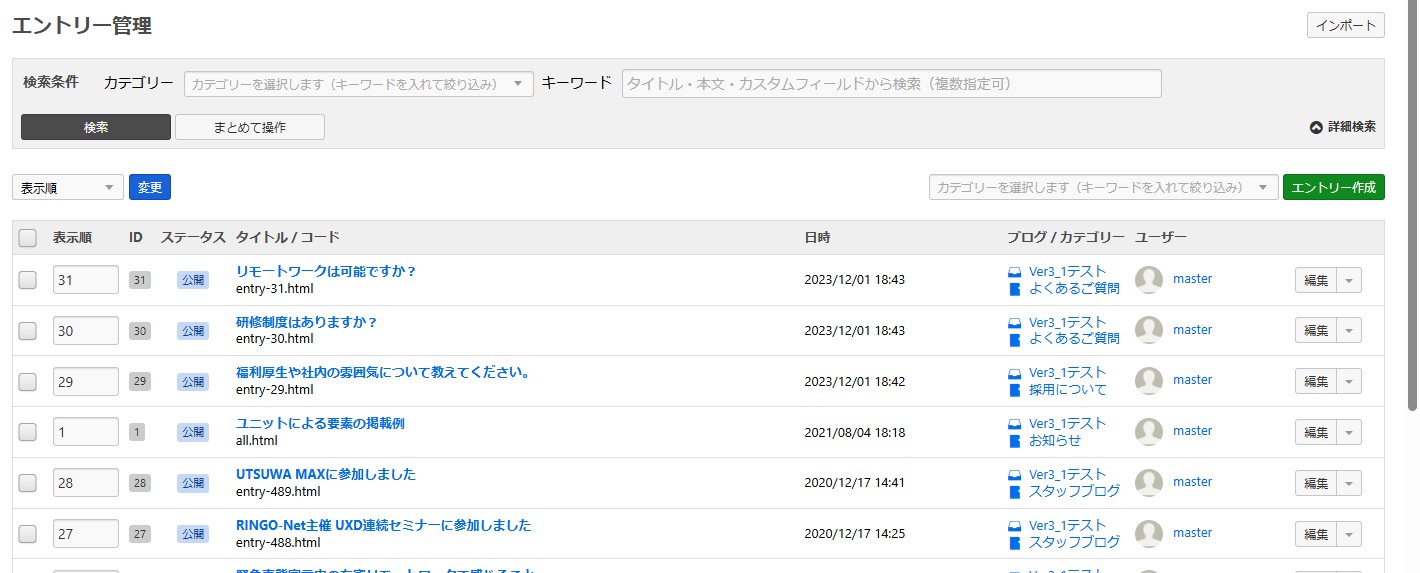
Task: Click the category icon next to お知らせ
Action: click(1014, 441)
